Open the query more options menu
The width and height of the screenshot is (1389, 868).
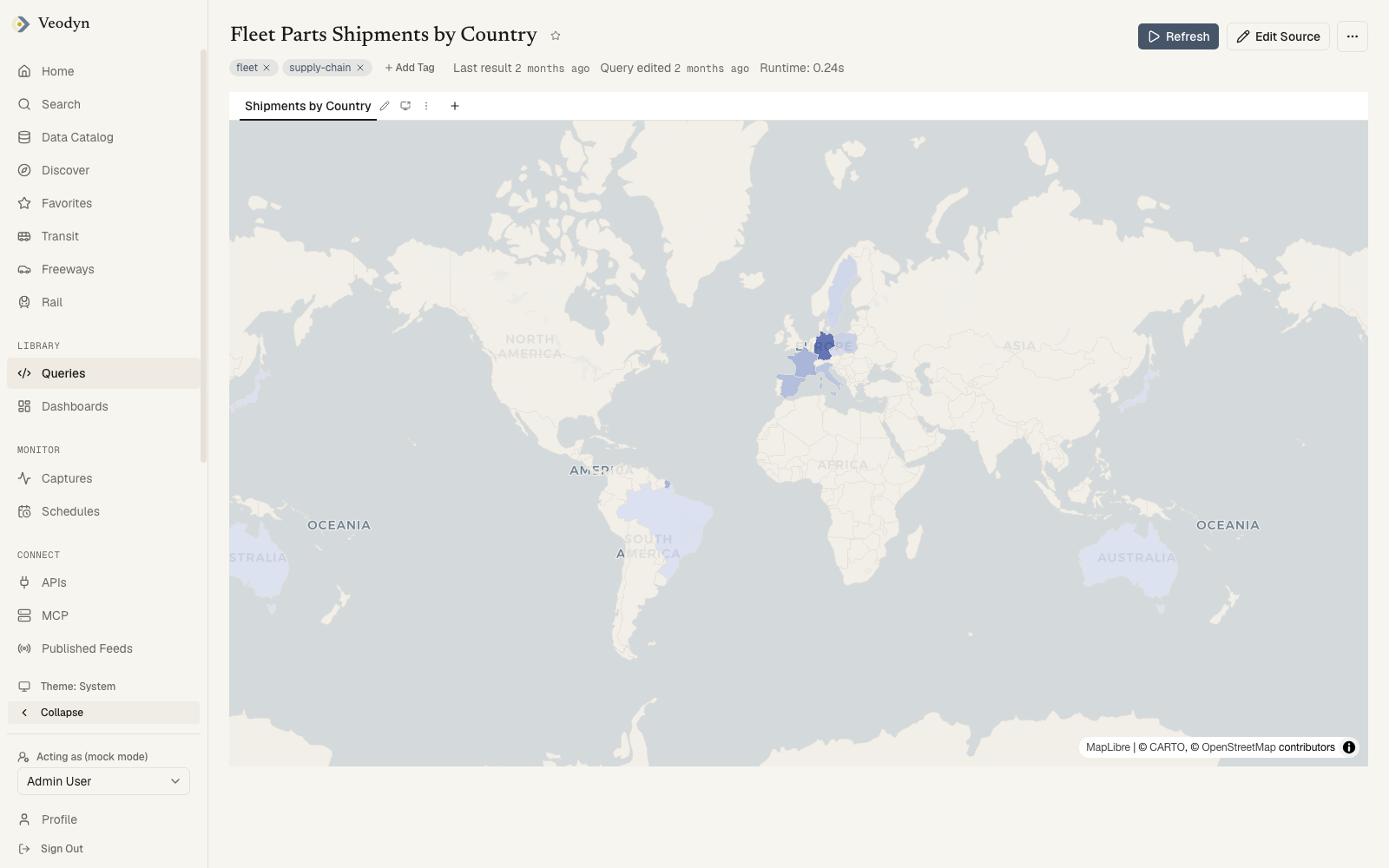(1353, 36)
